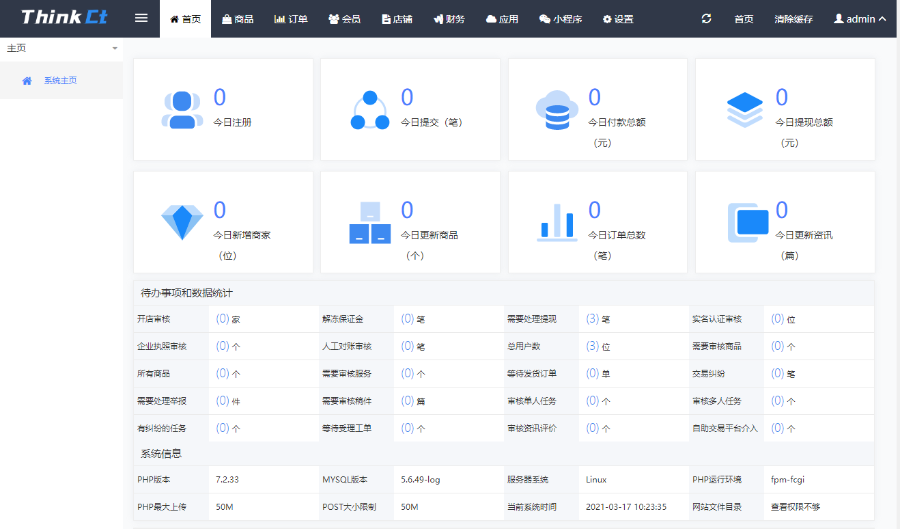This screenshot has height=529, width=900.
Task: Switch to the 订单 menu tab
Action: click(291, 19)
